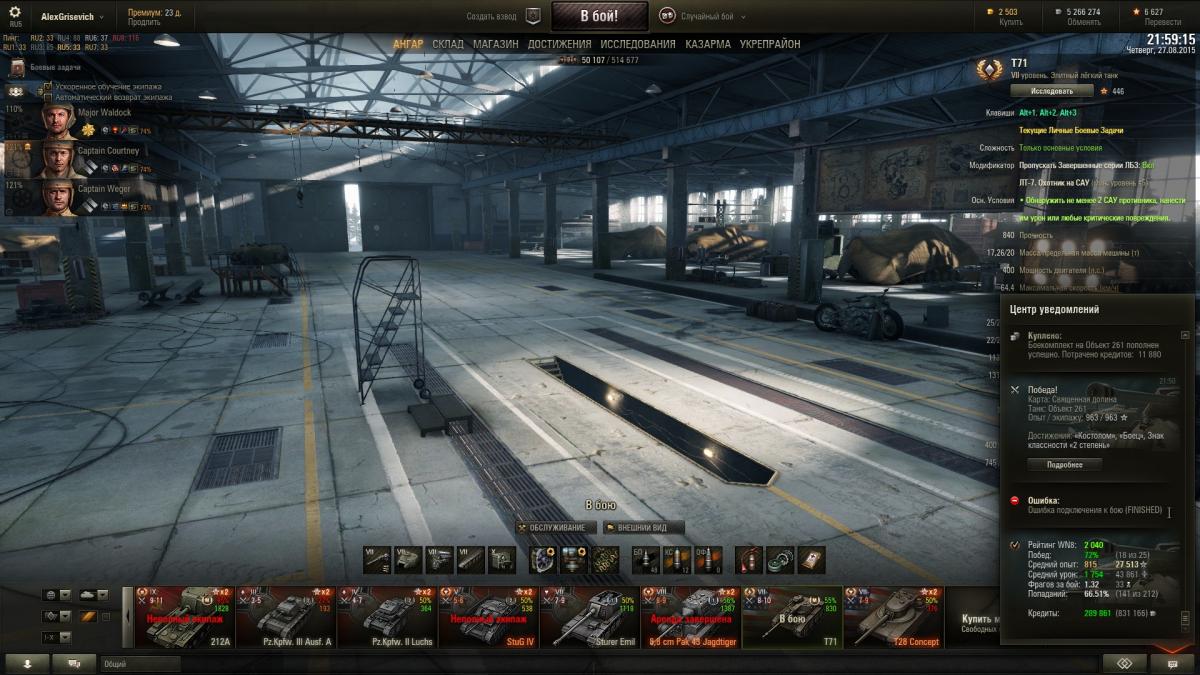This screenshot has height=675, width=1200.
Task: Click the БП armor-piercing shell slot
Action: coord(646,560)
